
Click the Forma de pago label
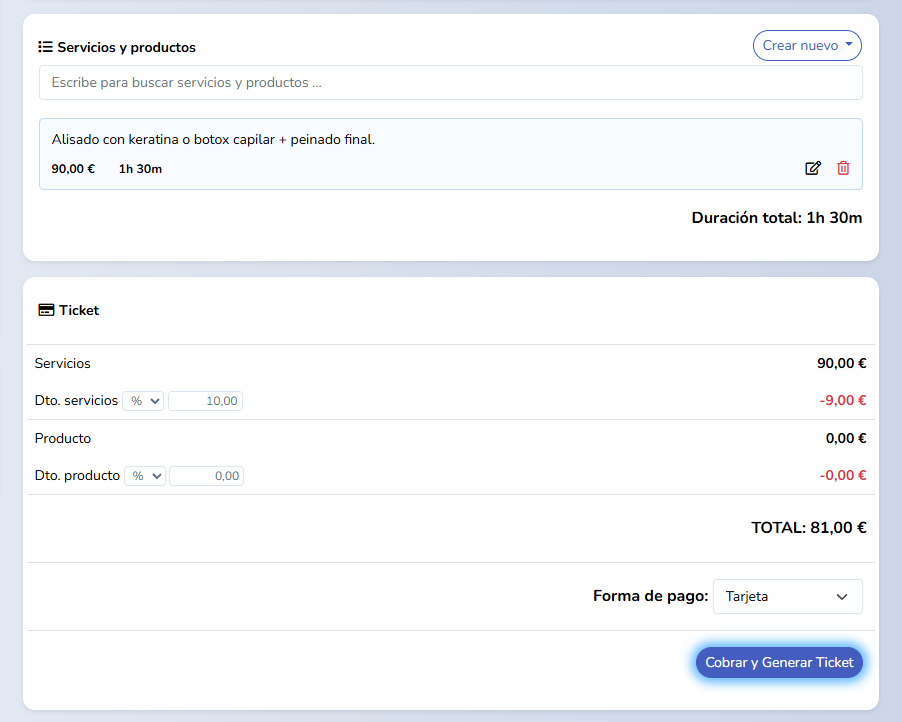(x=650, y=596)
